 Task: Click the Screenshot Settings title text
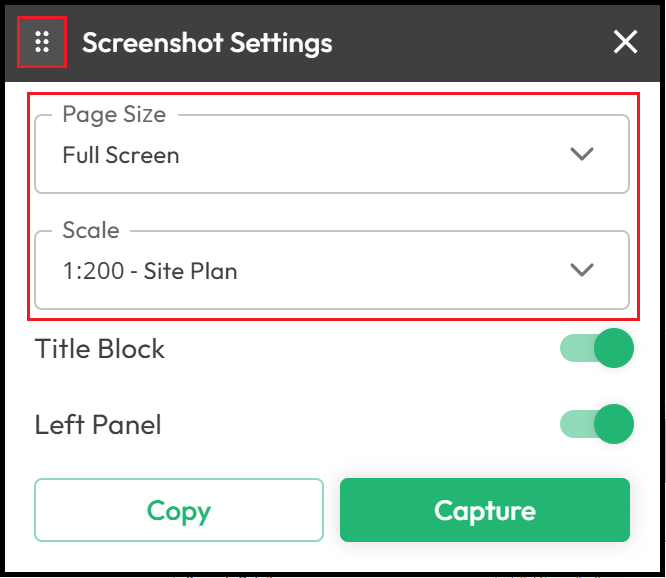pyautogui.click(x=207, y=43)
